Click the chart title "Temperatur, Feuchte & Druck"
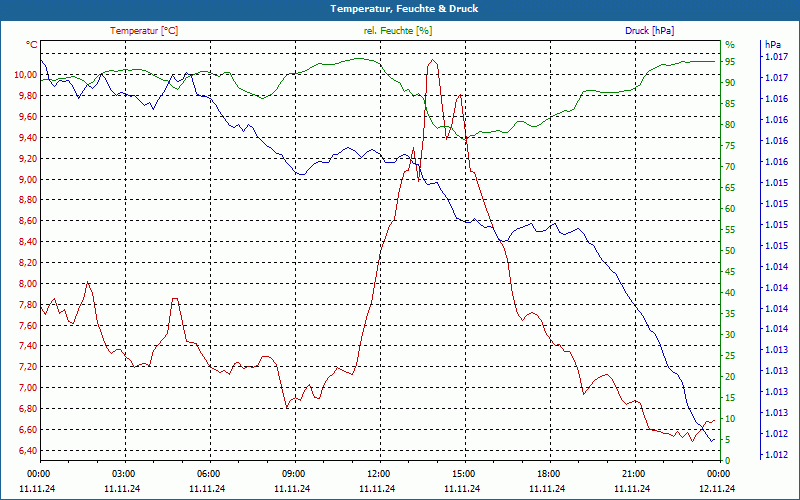 pos(404,9)
